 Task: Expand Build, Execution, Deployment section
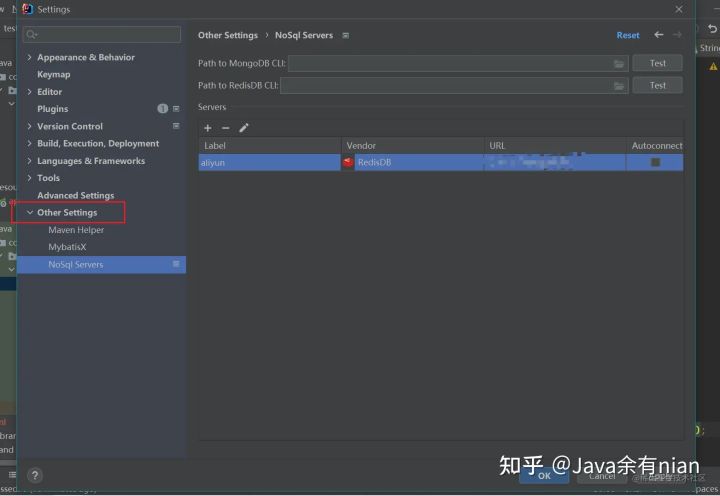tap(29, 143)
